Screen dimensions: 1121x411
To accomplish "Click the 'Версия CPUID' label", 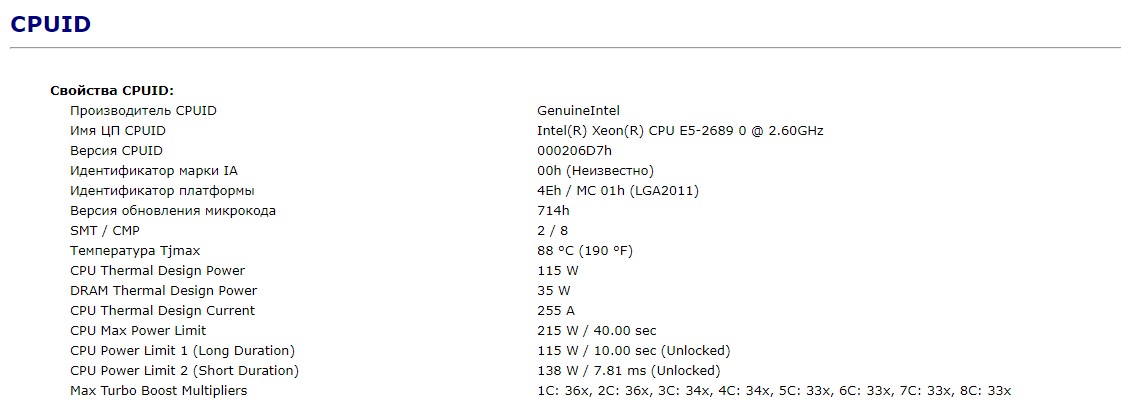I will click(116, 150).
